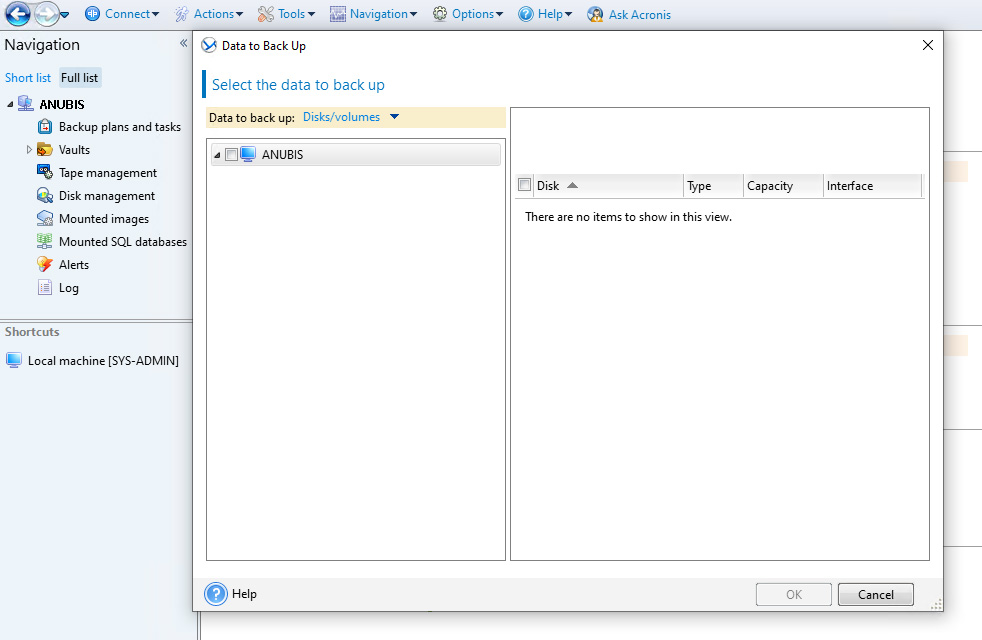
Task: Click the Log document icon
Action: (44, 287)
